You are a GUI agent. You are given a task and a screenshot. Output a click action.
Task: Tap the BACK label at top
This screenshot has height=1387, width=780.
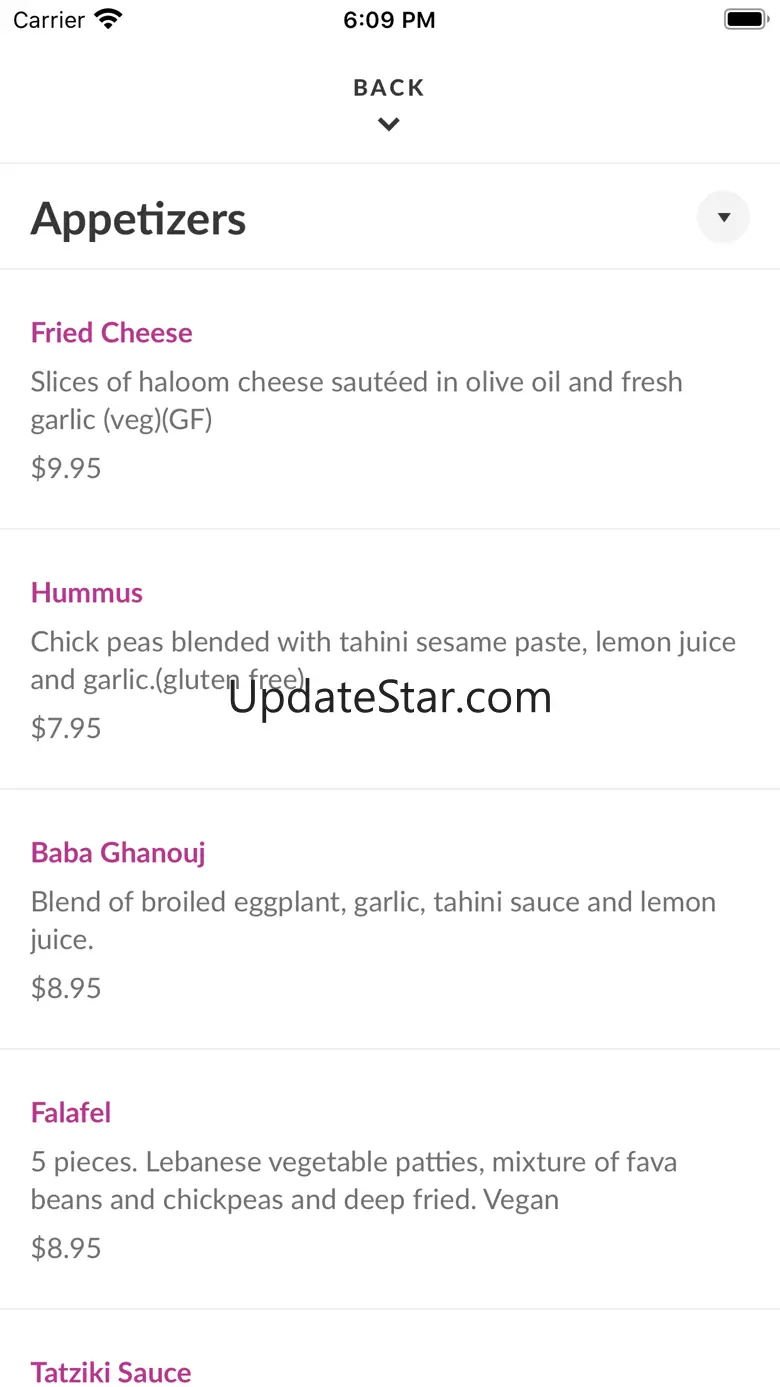click(x=389, y=88)
